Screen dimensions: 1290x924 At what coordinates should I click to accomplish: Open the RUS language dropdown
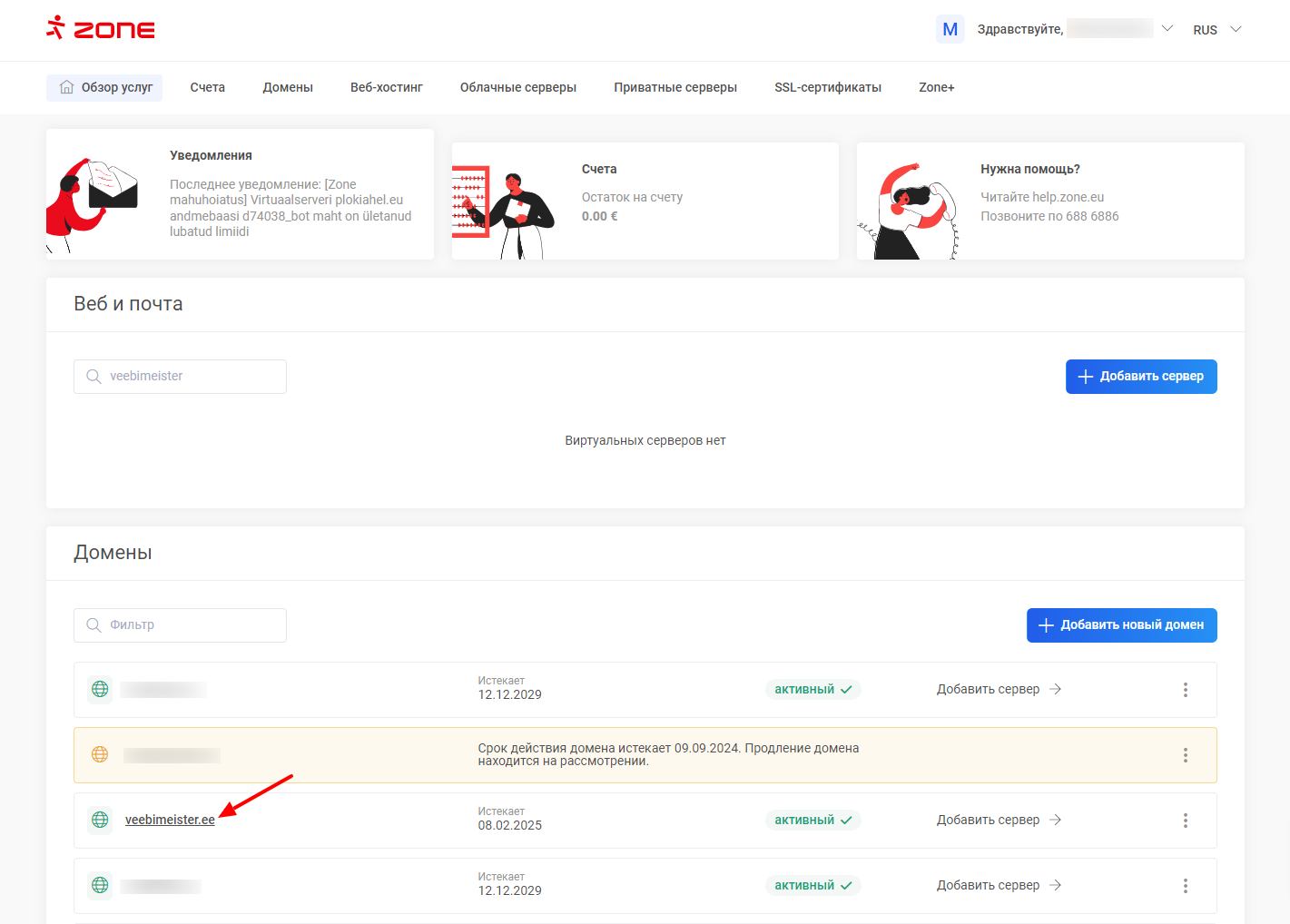tap(1216, 30)
